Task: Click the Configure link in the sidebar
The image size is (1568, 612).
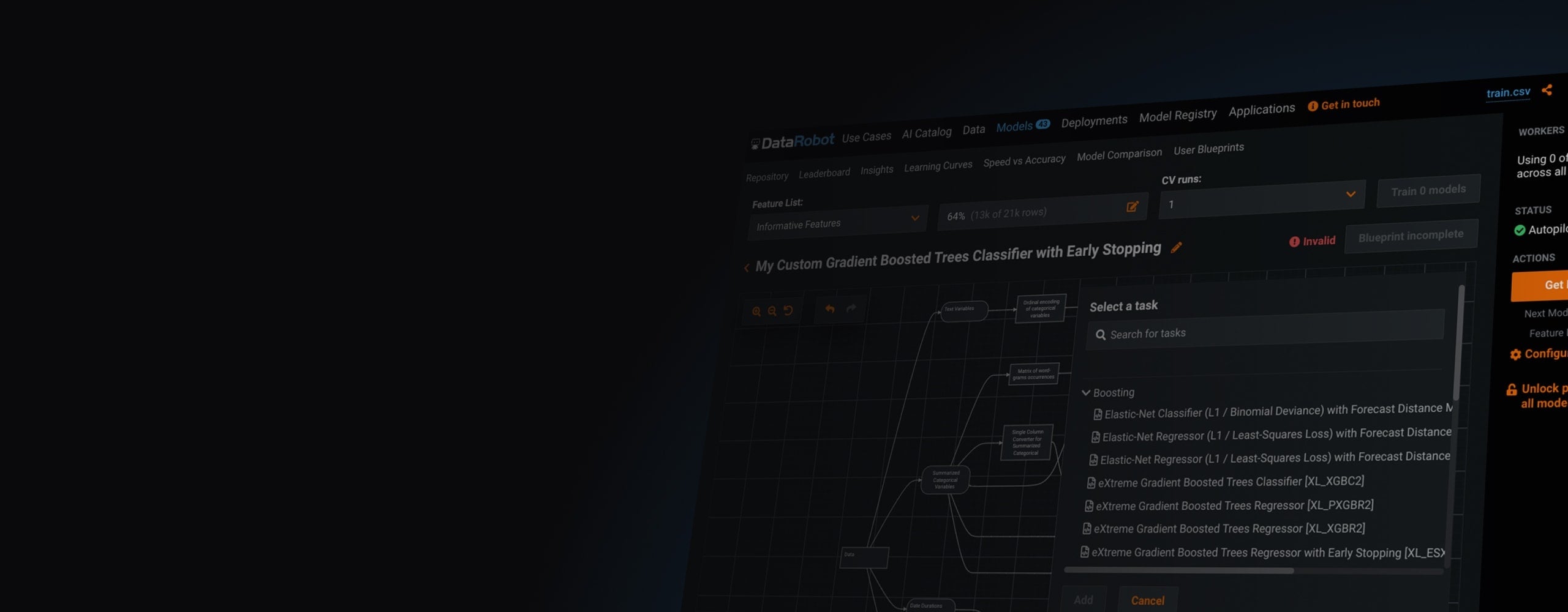Action: pyautogui.click(x=1545, y=354)
